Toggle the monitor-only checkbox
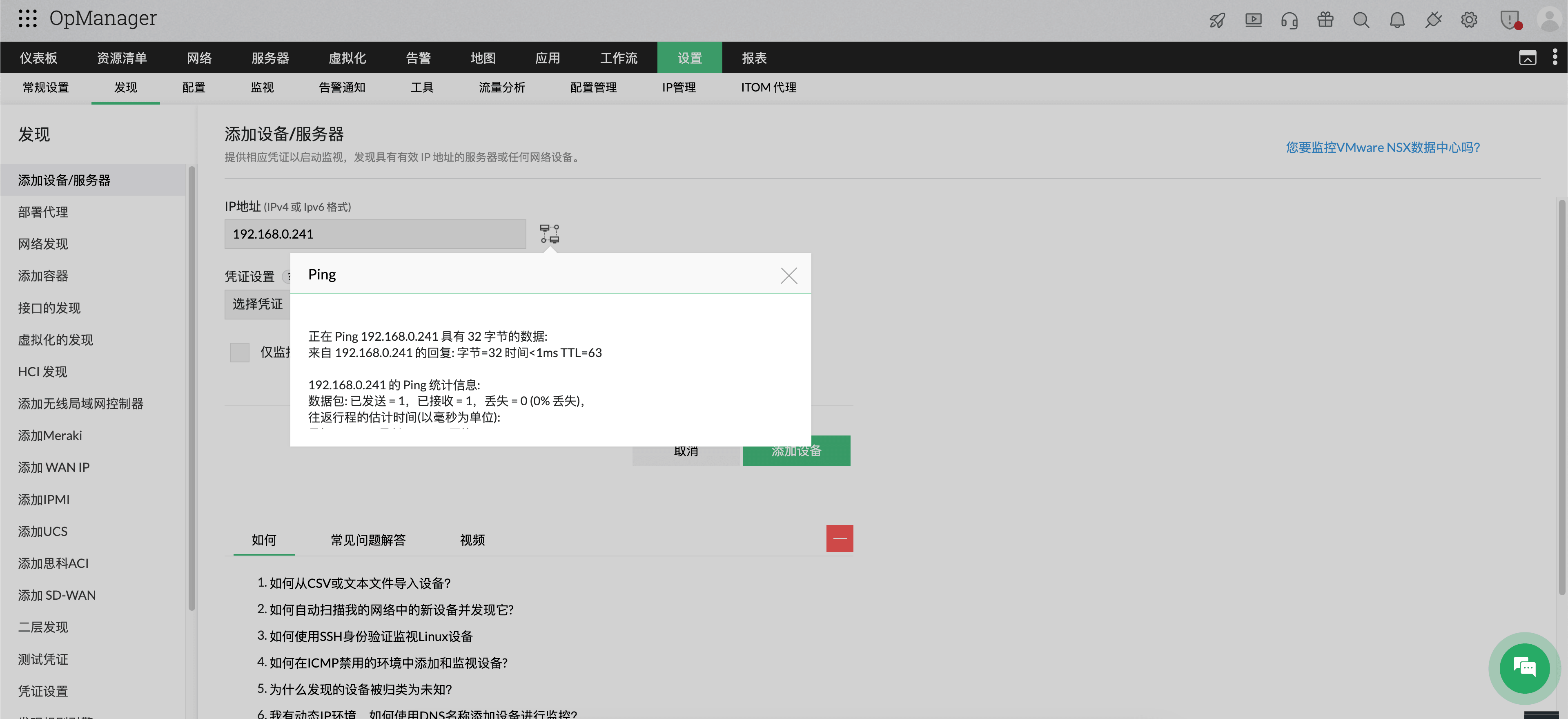 click(x=239, y=352)
